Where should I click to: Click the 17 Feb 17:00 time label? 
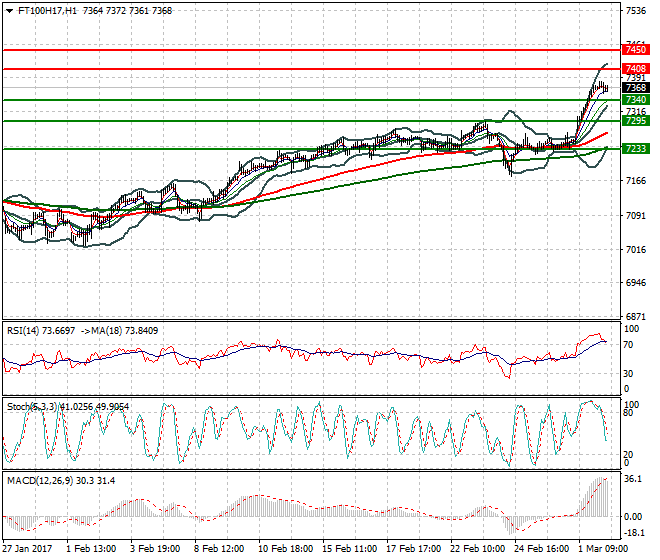pos(414,549)
